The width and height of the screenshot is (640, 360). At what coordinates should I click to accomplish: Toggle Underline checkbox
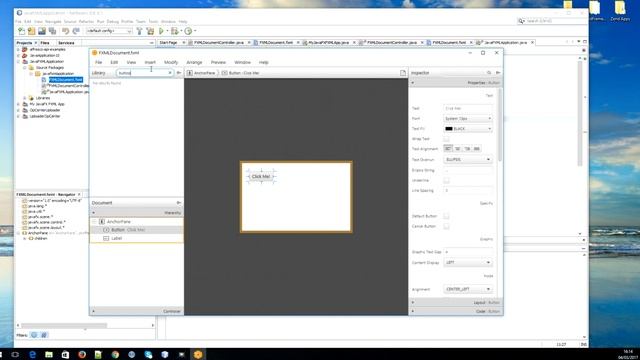[x=446, y=180]
